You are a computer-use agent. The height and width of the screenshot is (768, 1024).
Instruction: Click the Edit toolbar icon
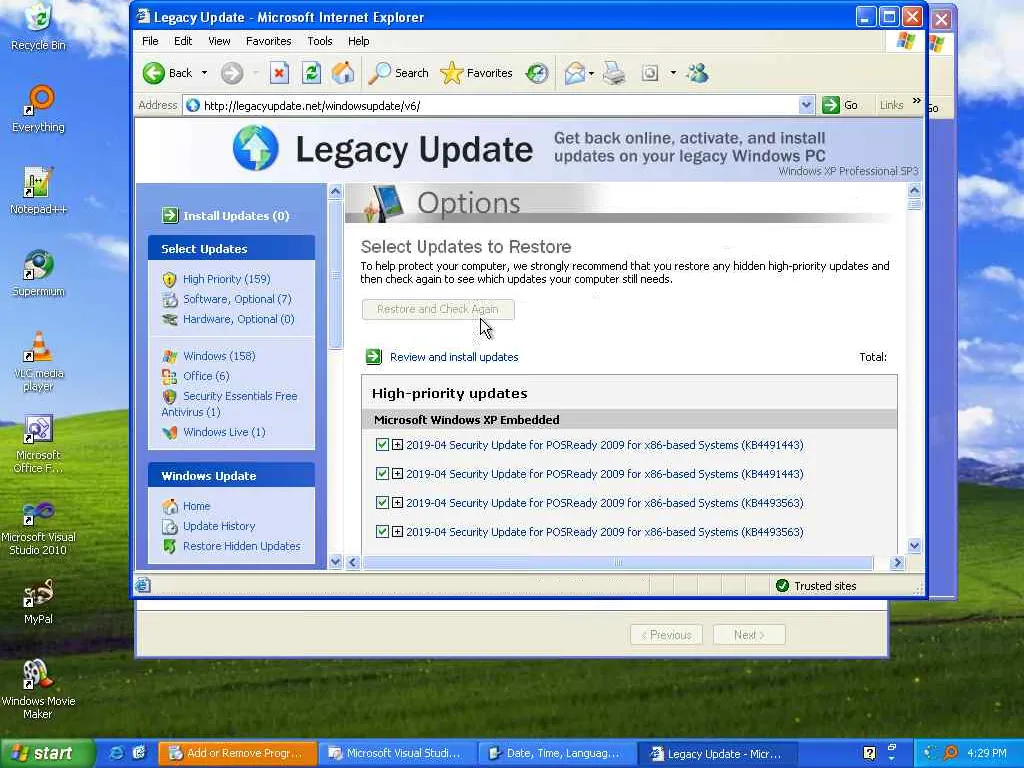(650, 73)
